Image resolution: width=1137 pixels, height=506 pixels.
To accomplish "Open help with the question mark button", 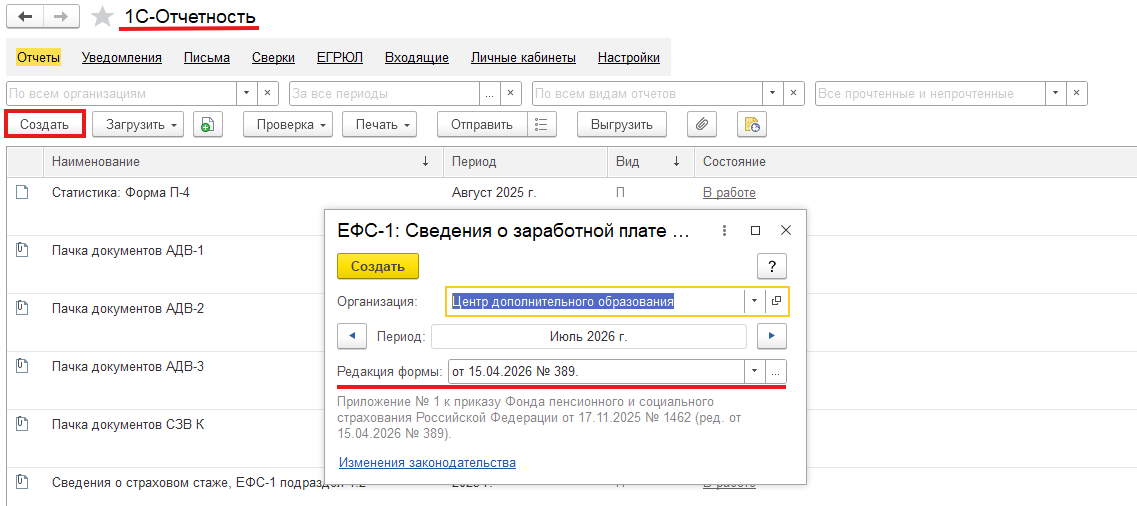I will click(772, 266).
